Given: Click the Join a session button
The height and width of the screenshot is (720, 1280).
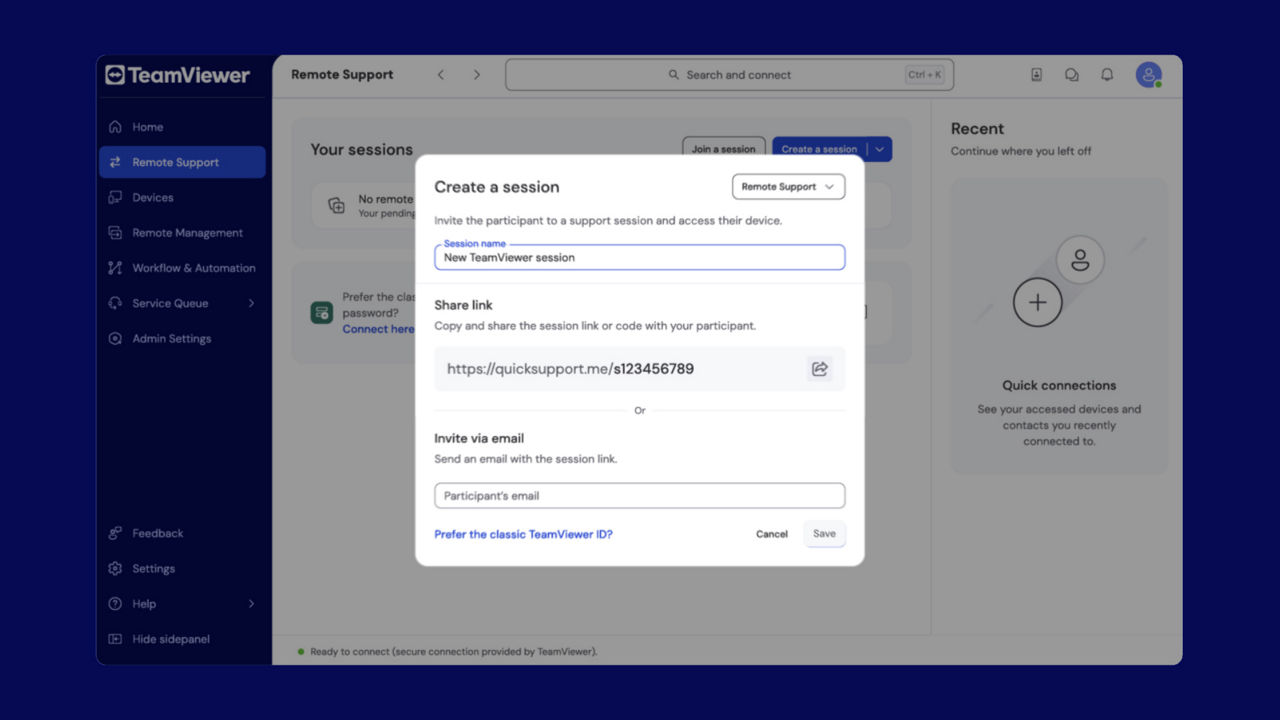Looking at the screenshot, I should (x=724, y=149).
